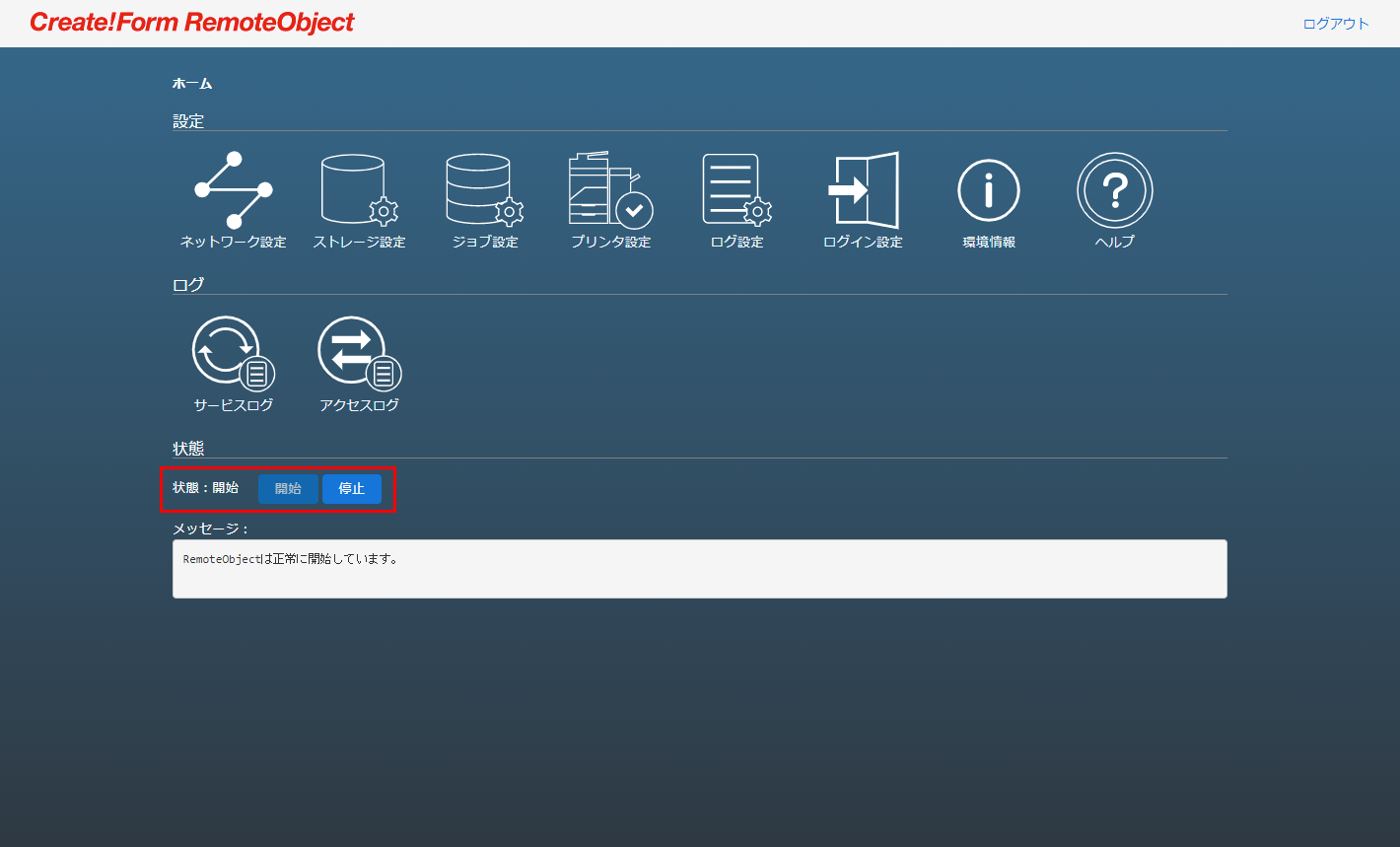This screenshot has height=847, width=1400.
Task: Click the メッセージ： label
Action: pyautogui.click(x=211, y=529)
